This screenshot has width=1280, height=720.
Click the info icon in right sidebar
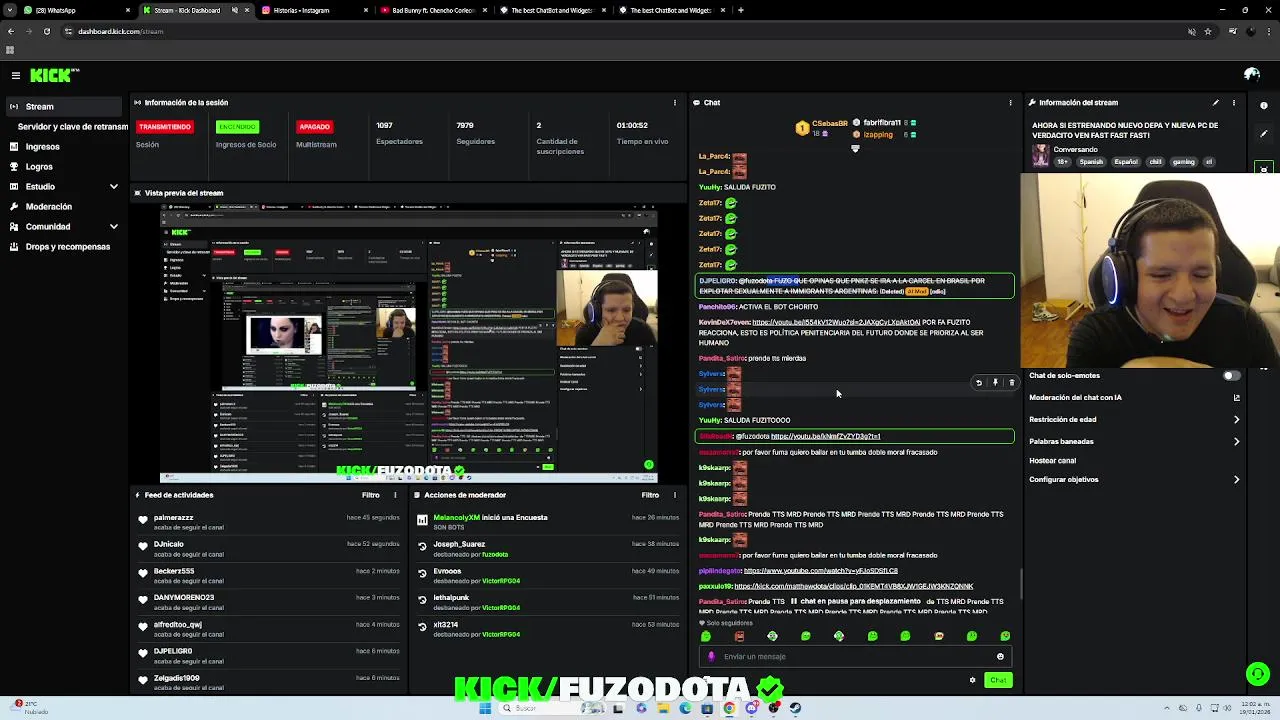pyautogui.click(x=1264, y=105)
